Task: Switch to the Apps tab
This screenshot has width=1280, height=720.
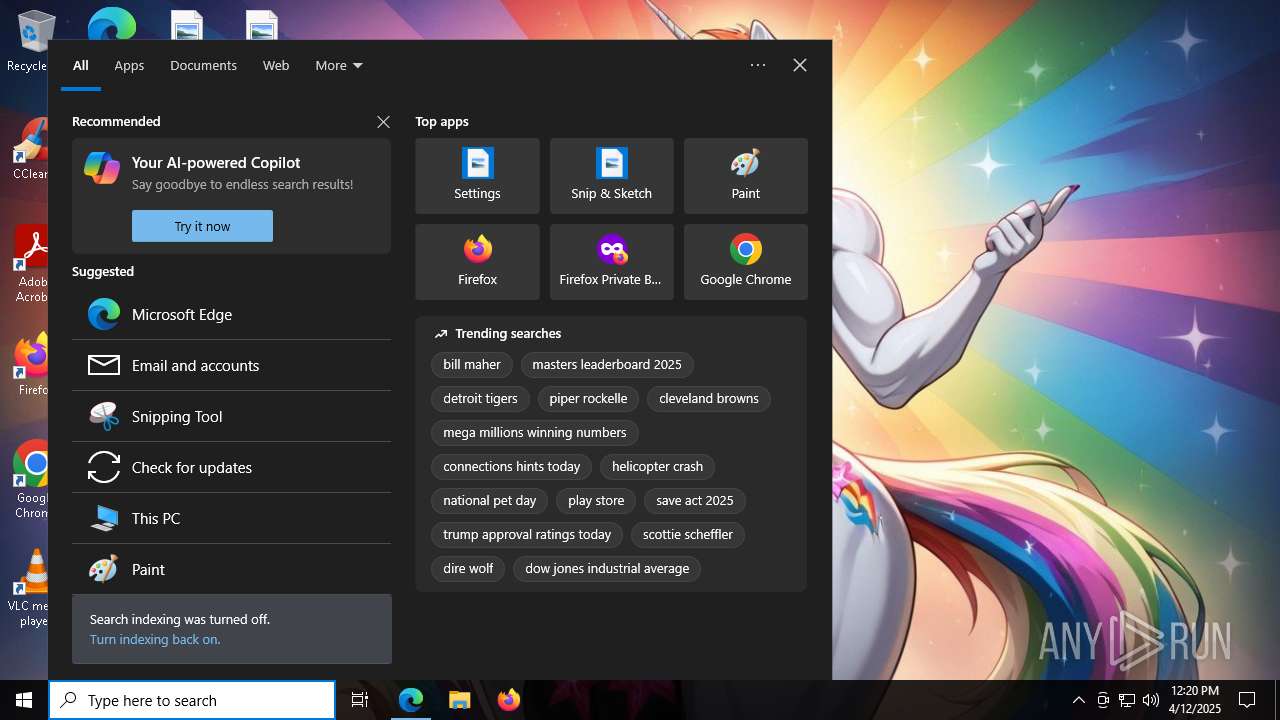Action: point(129,65)
